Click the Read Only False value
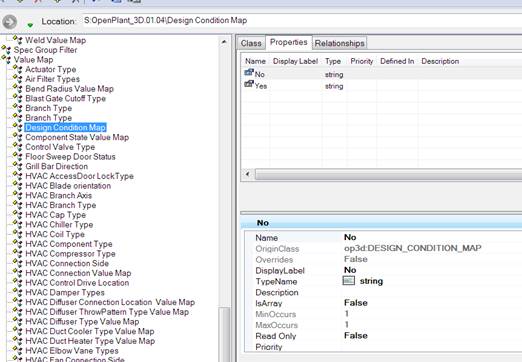The width and height of the screenshot is (522, 362). (356, 335)
